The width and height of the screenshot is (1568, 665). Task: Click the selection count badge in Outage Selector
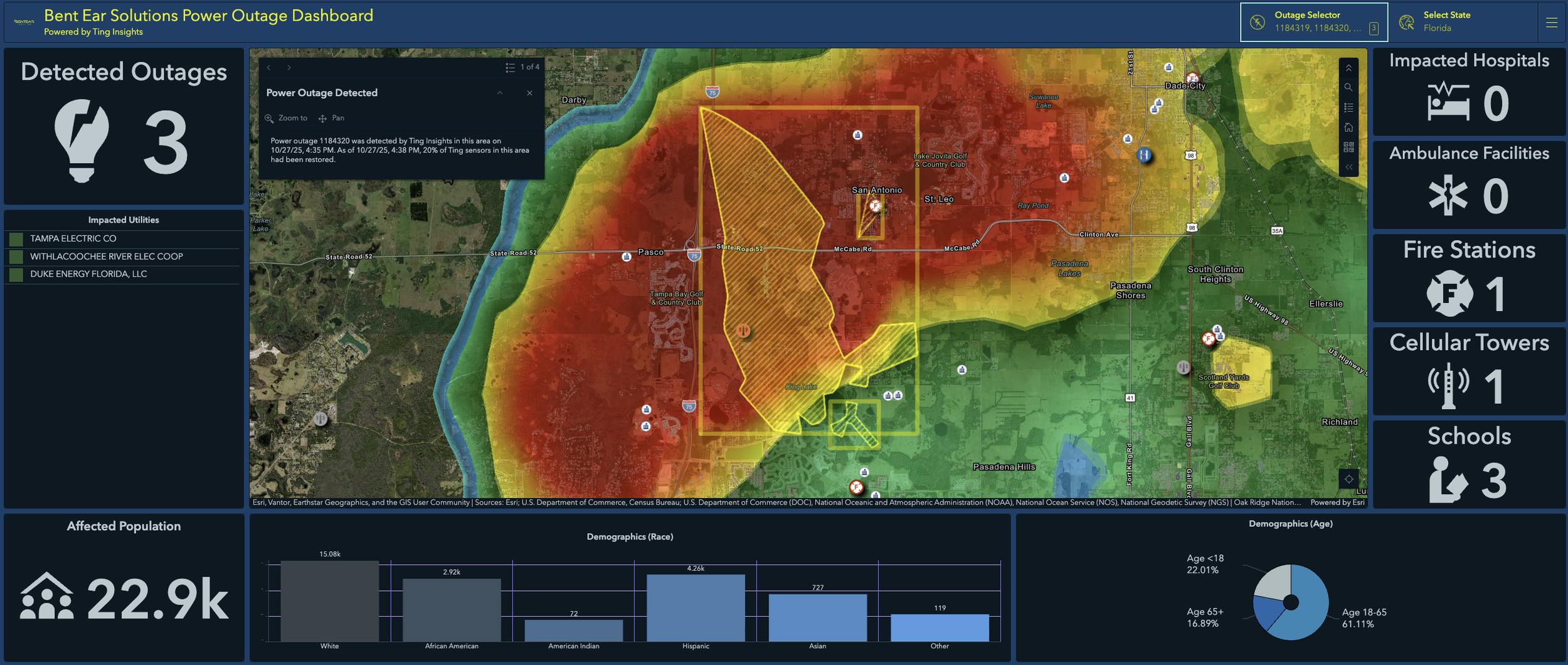click(1374, 28)
